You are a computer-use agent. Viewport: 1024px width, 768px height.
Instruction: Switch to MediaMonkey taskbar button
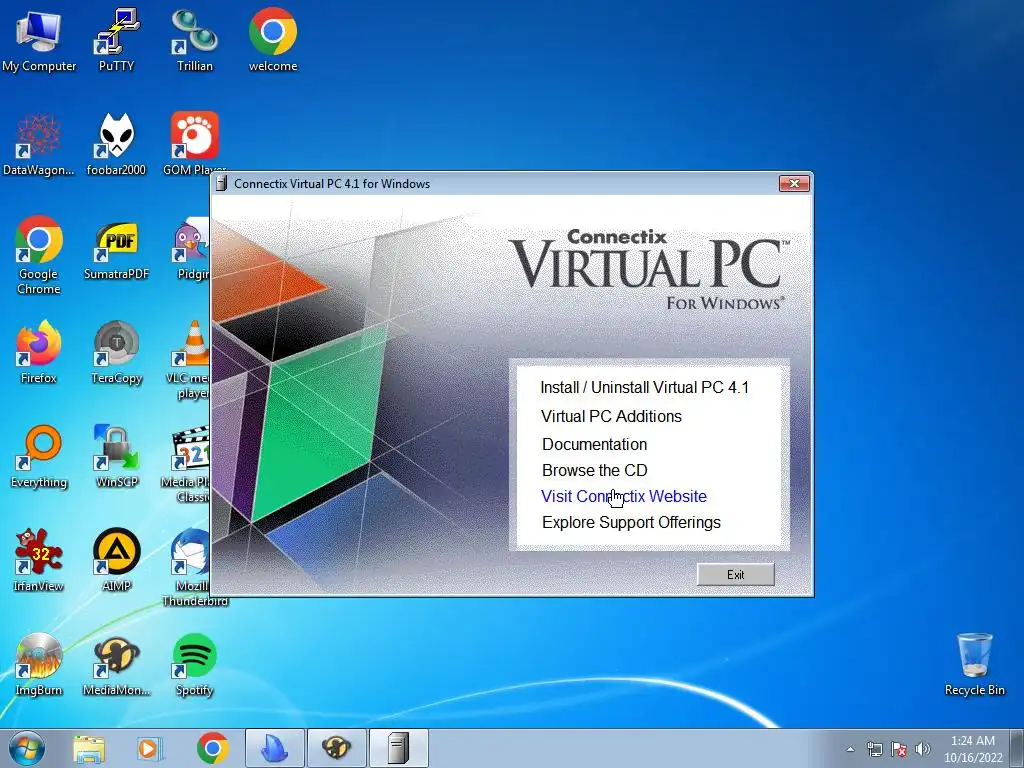337,748
